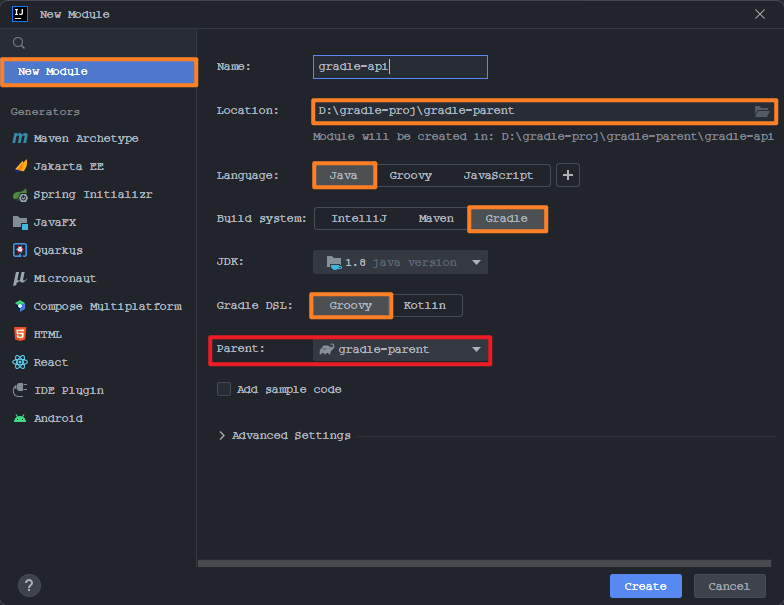Click the Compose Multiplatform icon
The width and height of the screenshot is (784, 605).
pos(20,306)
